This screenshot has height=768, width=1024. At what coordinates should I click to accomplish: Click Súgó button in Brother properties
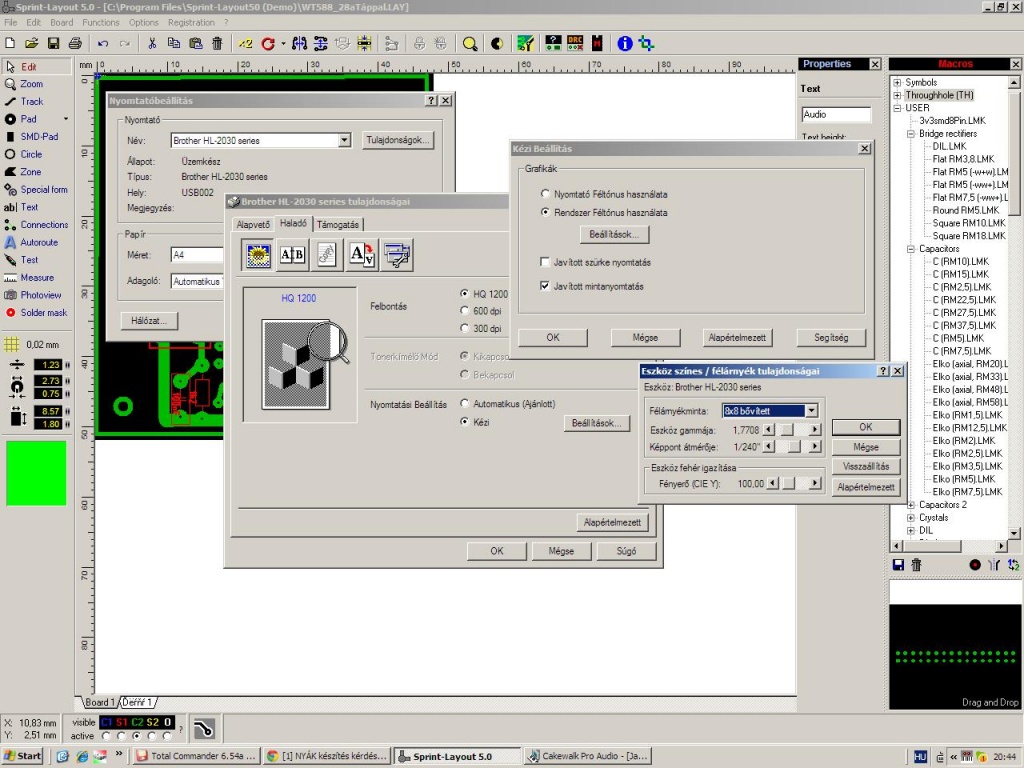coord(626,551)
